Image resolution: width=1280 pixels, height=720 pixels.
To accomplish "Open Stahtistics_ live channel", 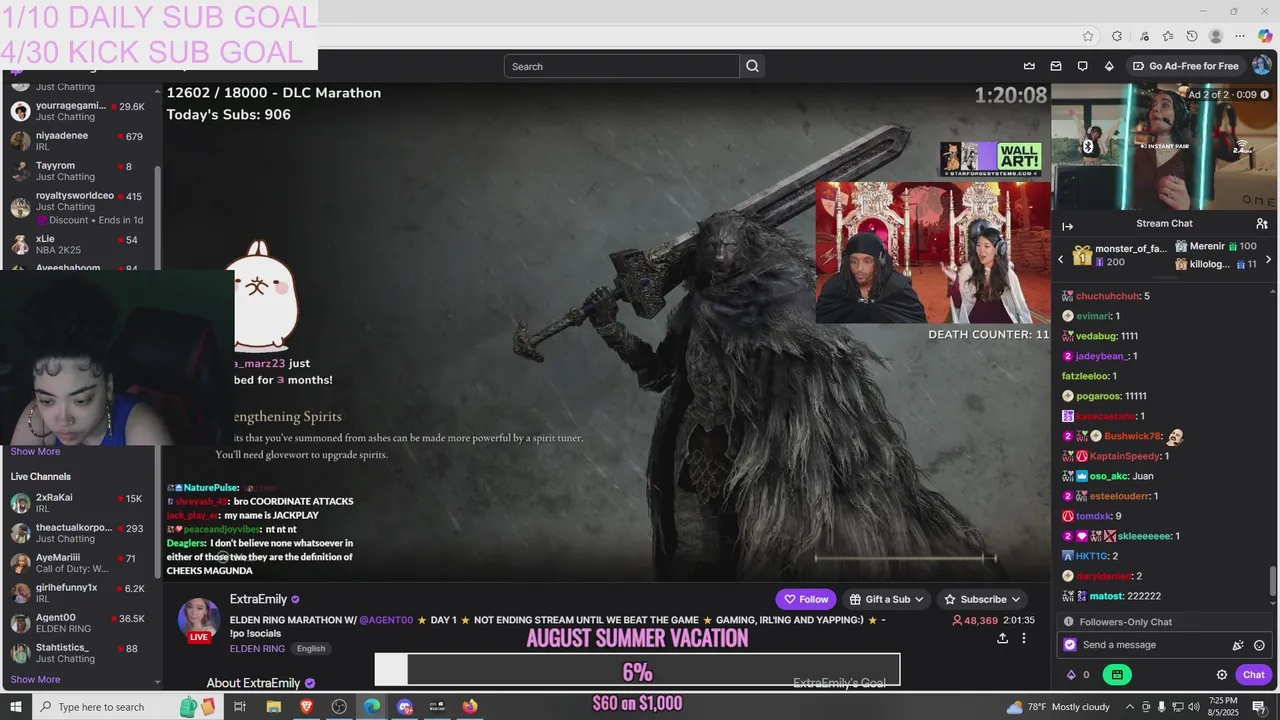I will [80, 652].
